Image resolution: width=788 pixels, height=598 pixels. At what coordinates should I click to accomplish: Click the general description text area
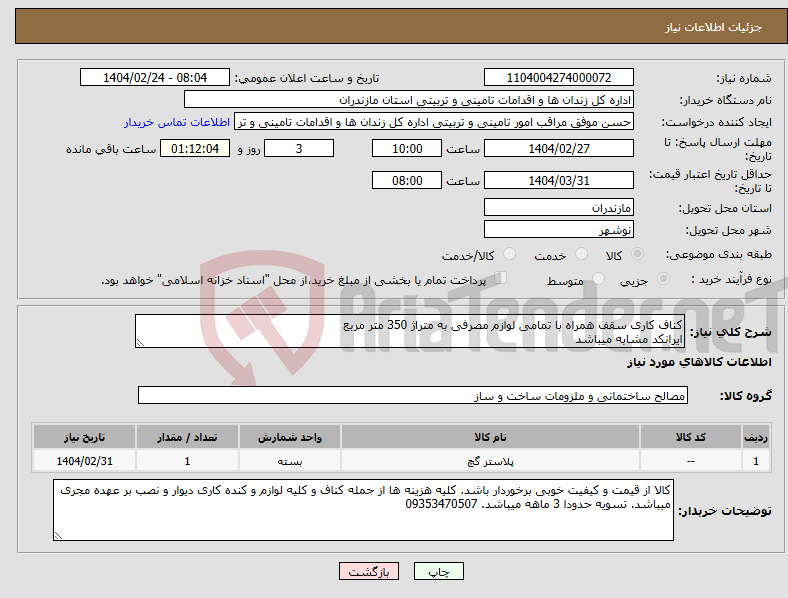pyautogui.click(x=410, y=332)
